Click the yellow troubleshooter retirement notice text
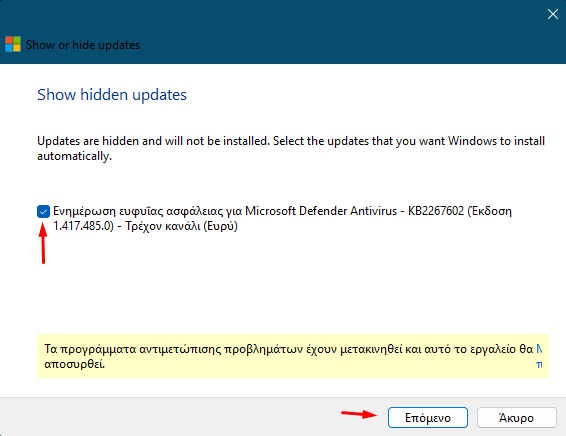566x436 pixels. [288, 356]
